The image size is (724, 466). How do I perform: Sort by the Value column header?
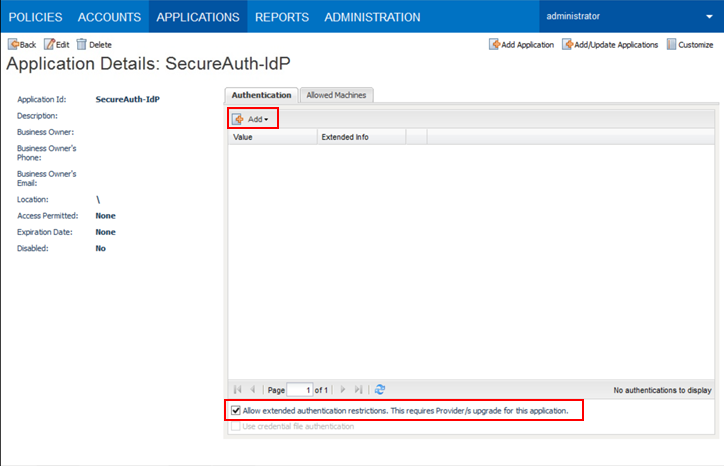270,137
